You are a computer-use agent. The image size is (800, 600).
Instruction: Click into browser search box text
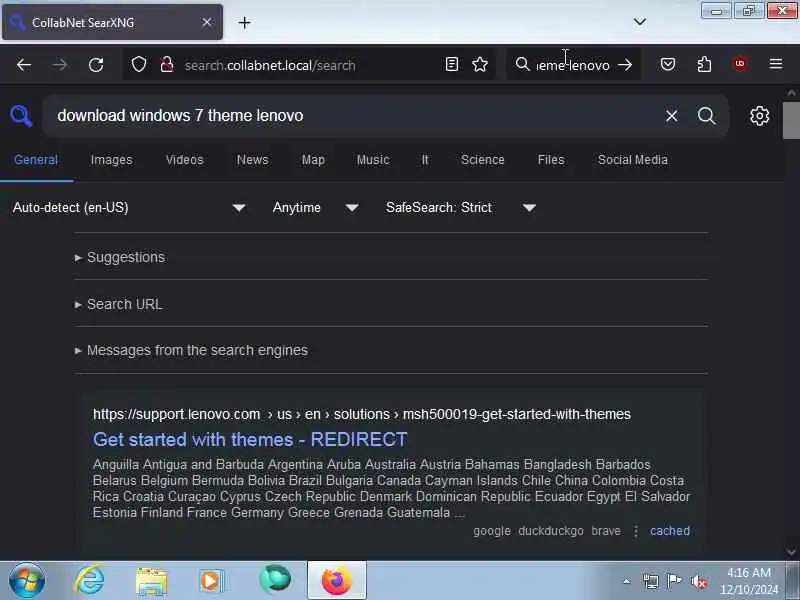[572, 65]
